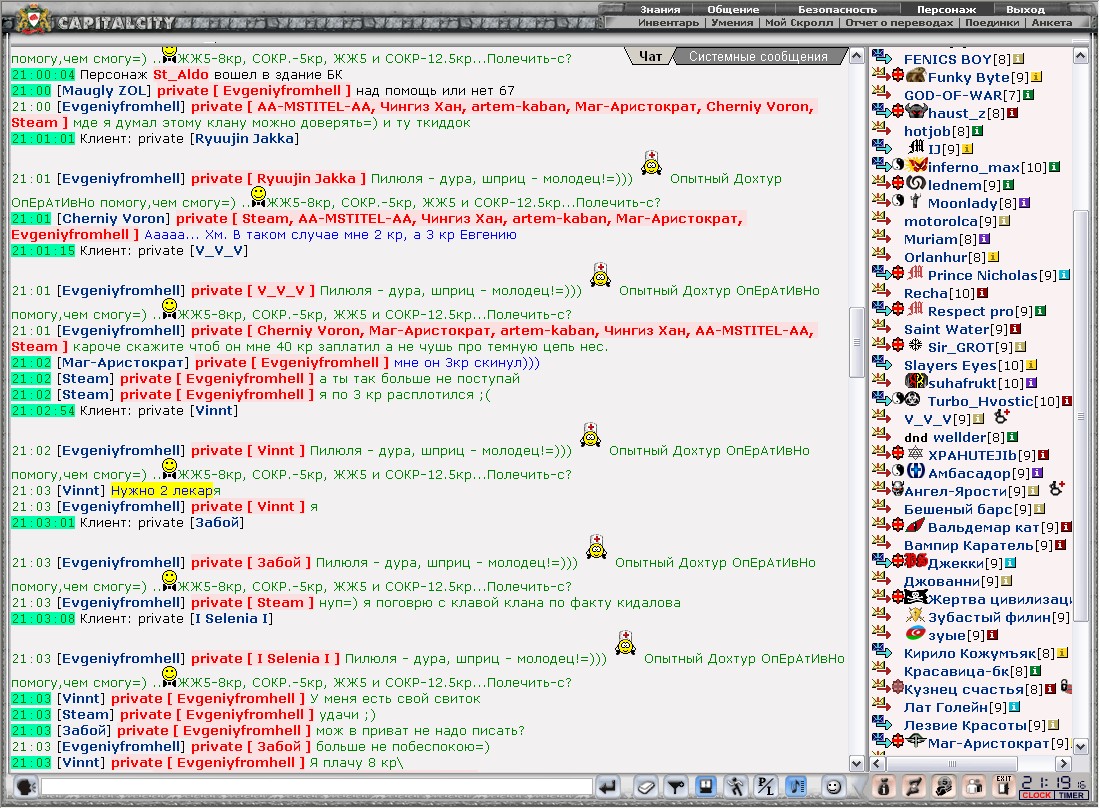Screen dimensions: 1100x809
Task: Open the Чат tab
Action: 650,56
